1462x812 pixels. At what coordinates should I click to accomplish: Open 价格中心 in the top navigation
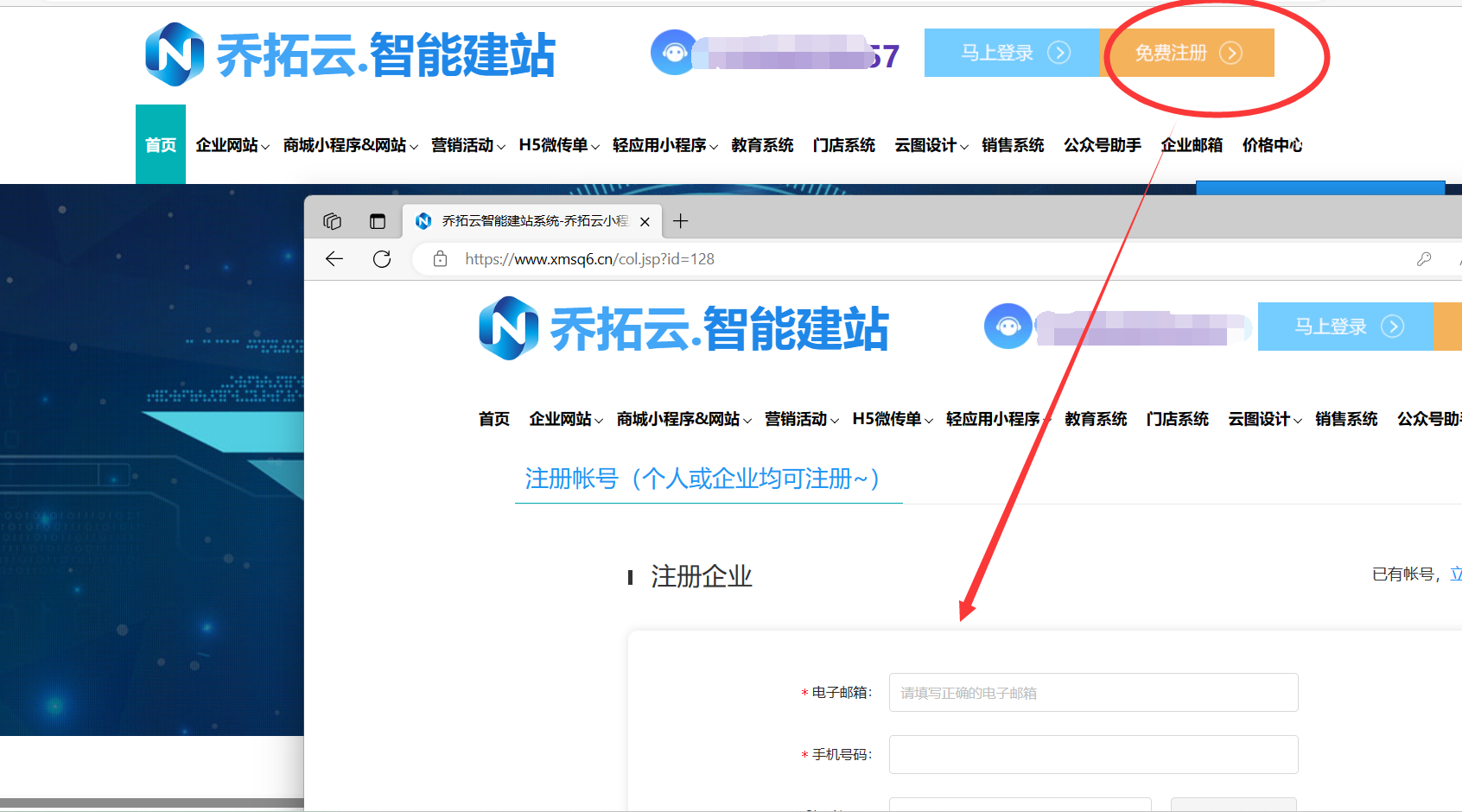(x=1273, y=145)
